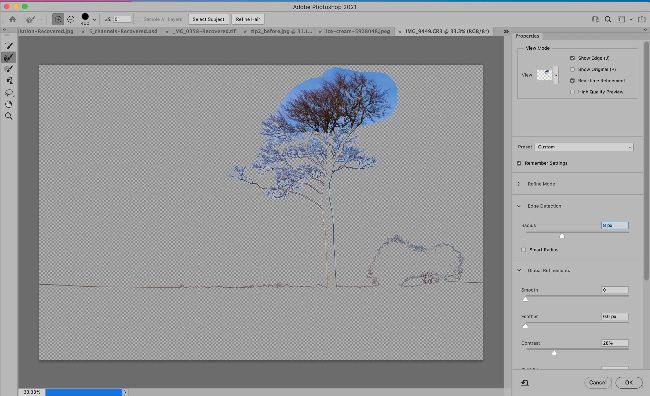Adjust the Smooth slider handle

(x=525, y=299)
